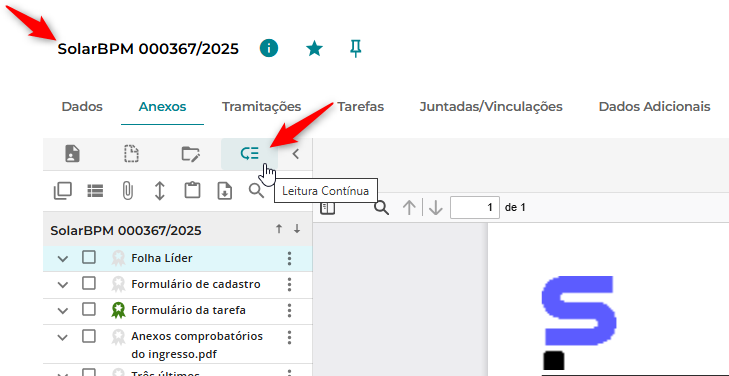Open Anexos comprobatórios do ingresso.pdf
The width and height of the screenshot is (729, 376).
click(x=197, y=345)
